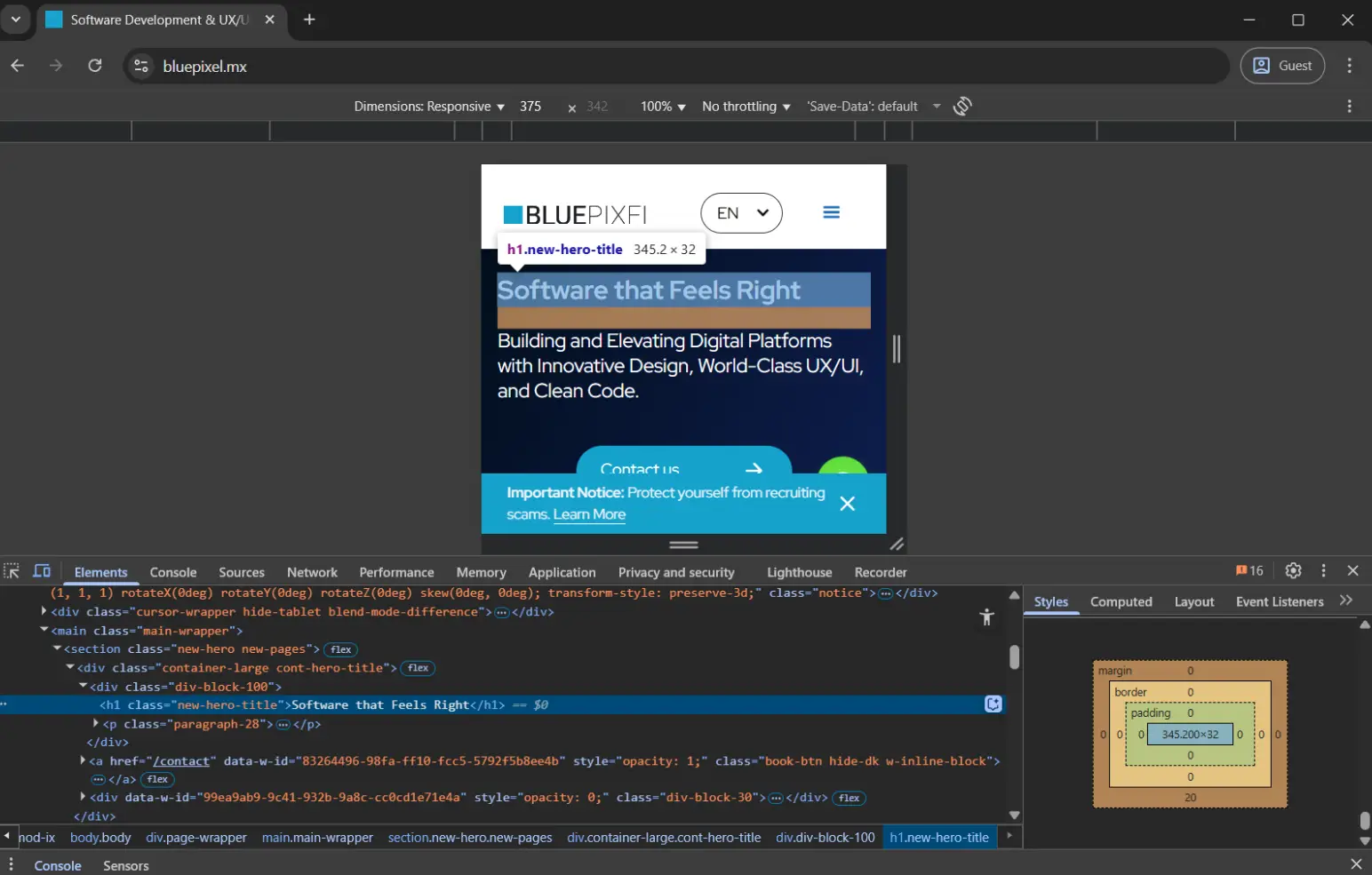The image size is (1372, 875).
Task: Click the inspect element picker icon
Action: 12,571
